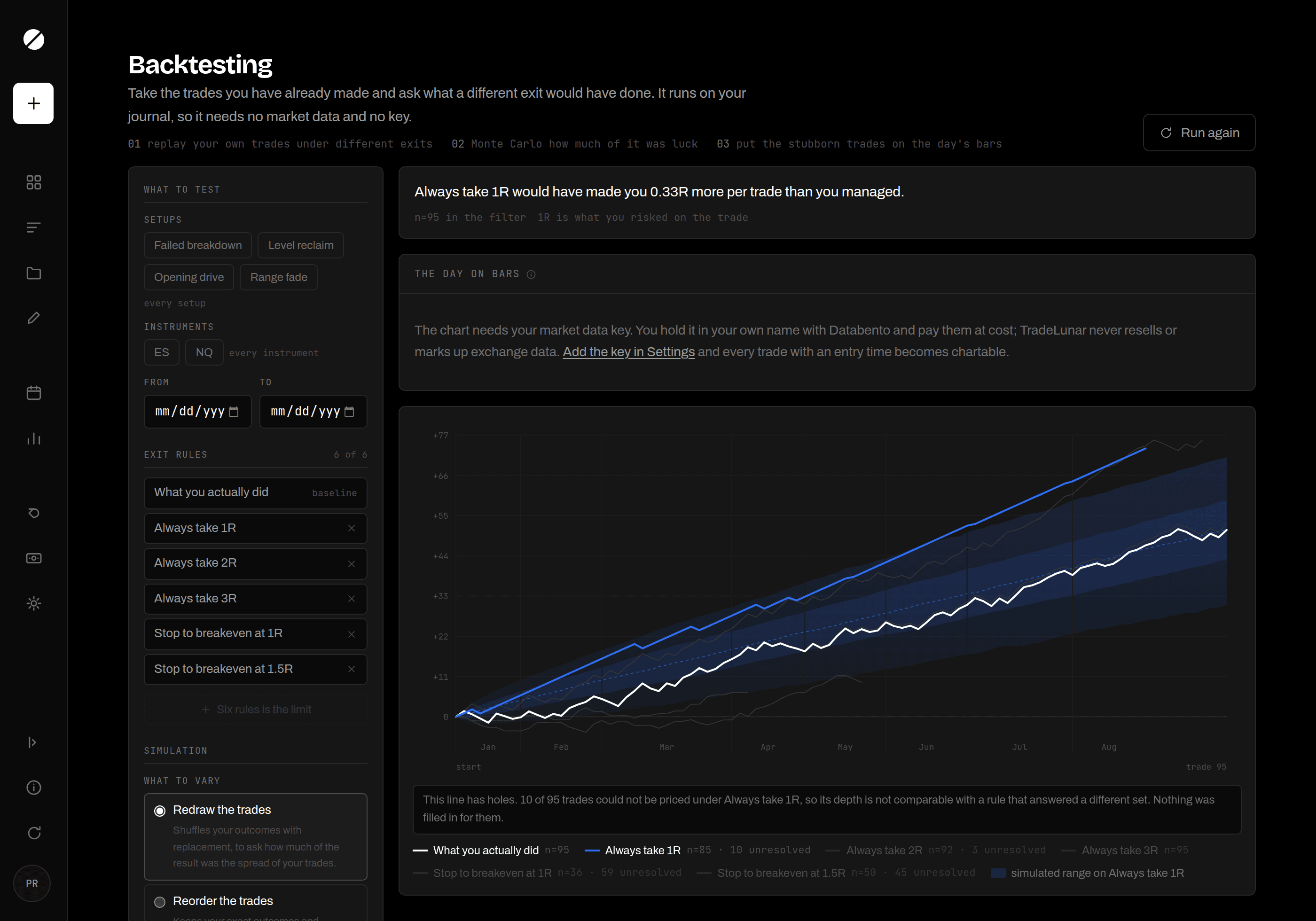This screenshot has width=1316, height=921.
Task: Click the sun theme icon in sidebar
Action: click(x=34, y=603)
